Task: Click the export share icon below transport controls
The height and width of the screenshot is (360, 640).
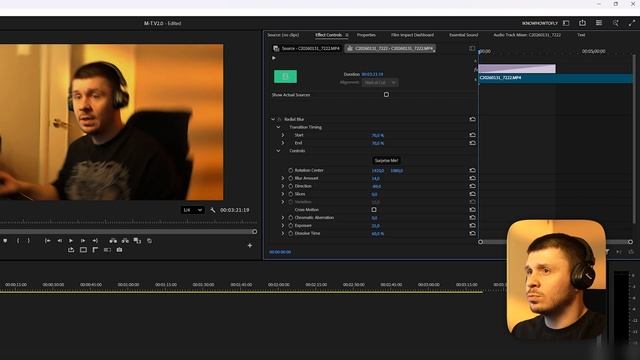Action: click(71, 250)
